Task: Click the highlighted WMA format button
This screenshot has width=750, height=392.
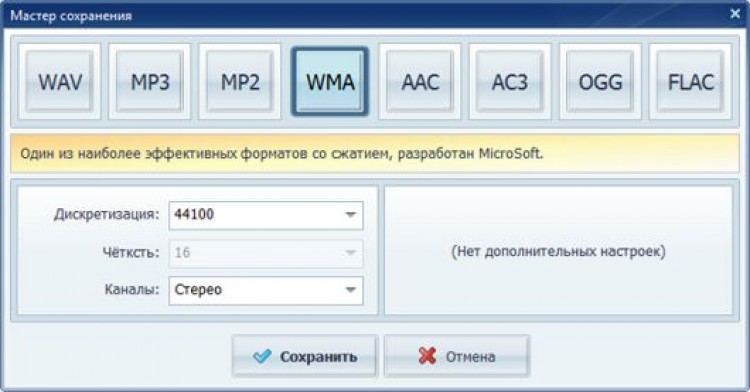Action: [x=330, y=82]
